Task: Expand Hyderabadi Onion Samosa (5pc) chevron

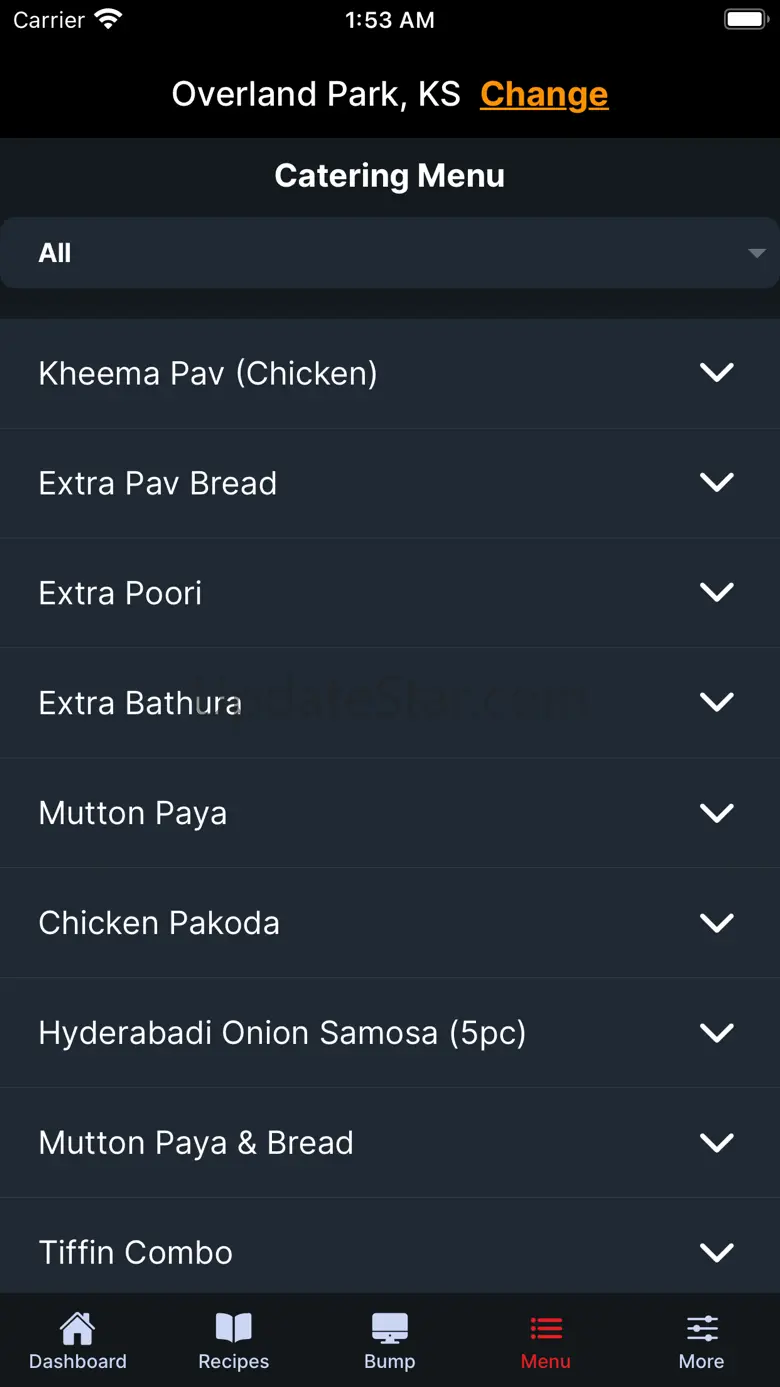Action: pyautogui.click(x=716, y=1033)
